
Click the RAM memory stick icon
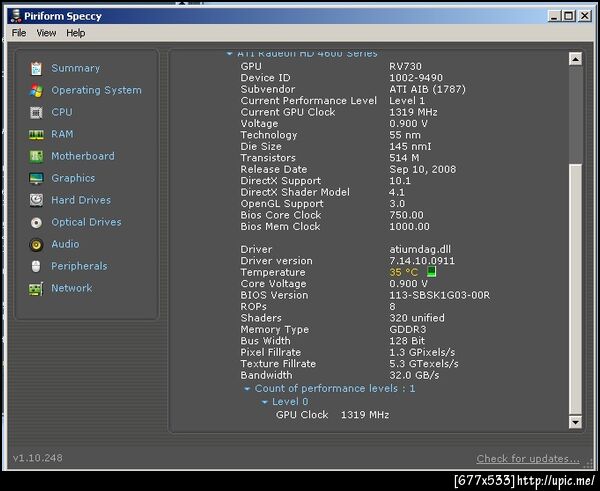point(36,135)
